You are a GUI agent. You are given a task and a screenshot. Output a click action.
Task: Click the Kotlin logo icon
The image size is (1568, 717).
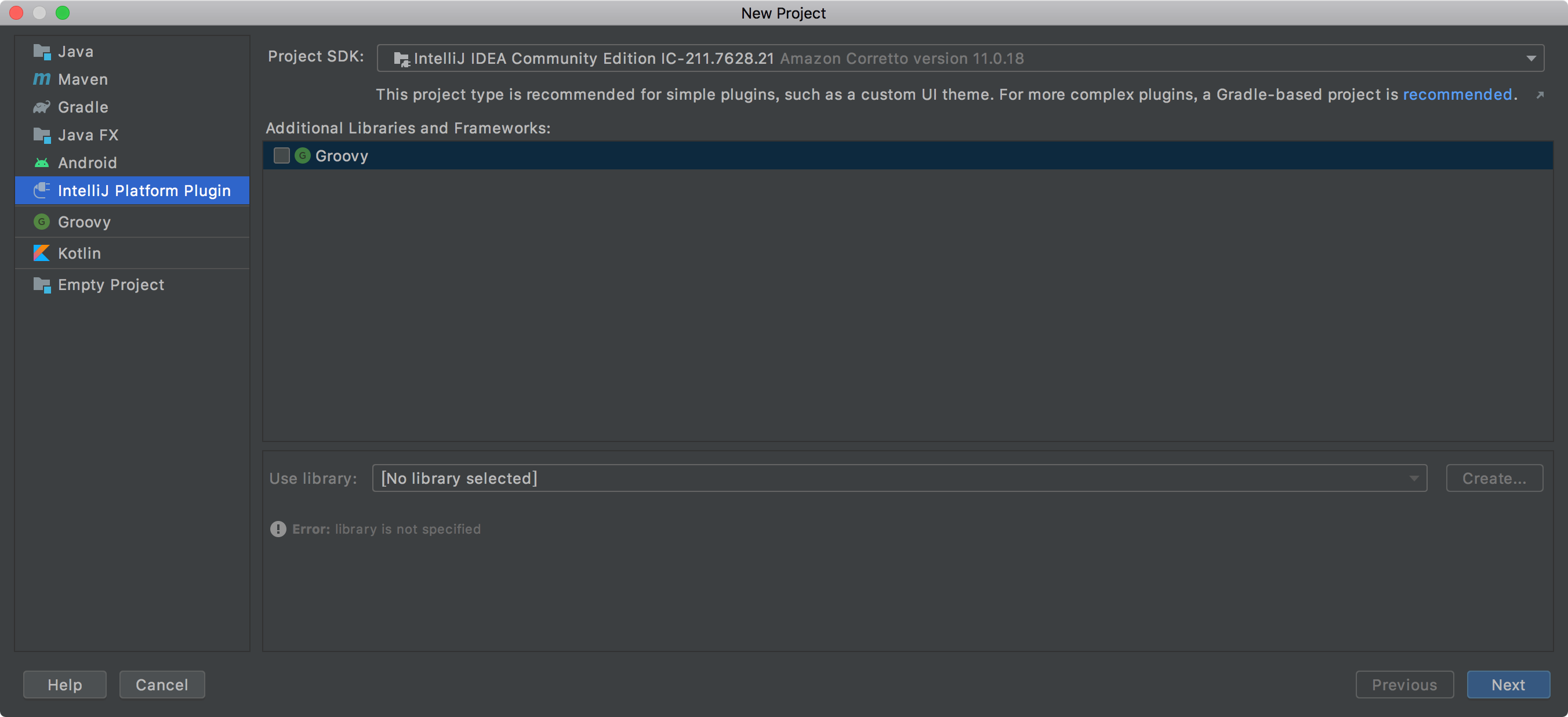[x=41, y=253]
